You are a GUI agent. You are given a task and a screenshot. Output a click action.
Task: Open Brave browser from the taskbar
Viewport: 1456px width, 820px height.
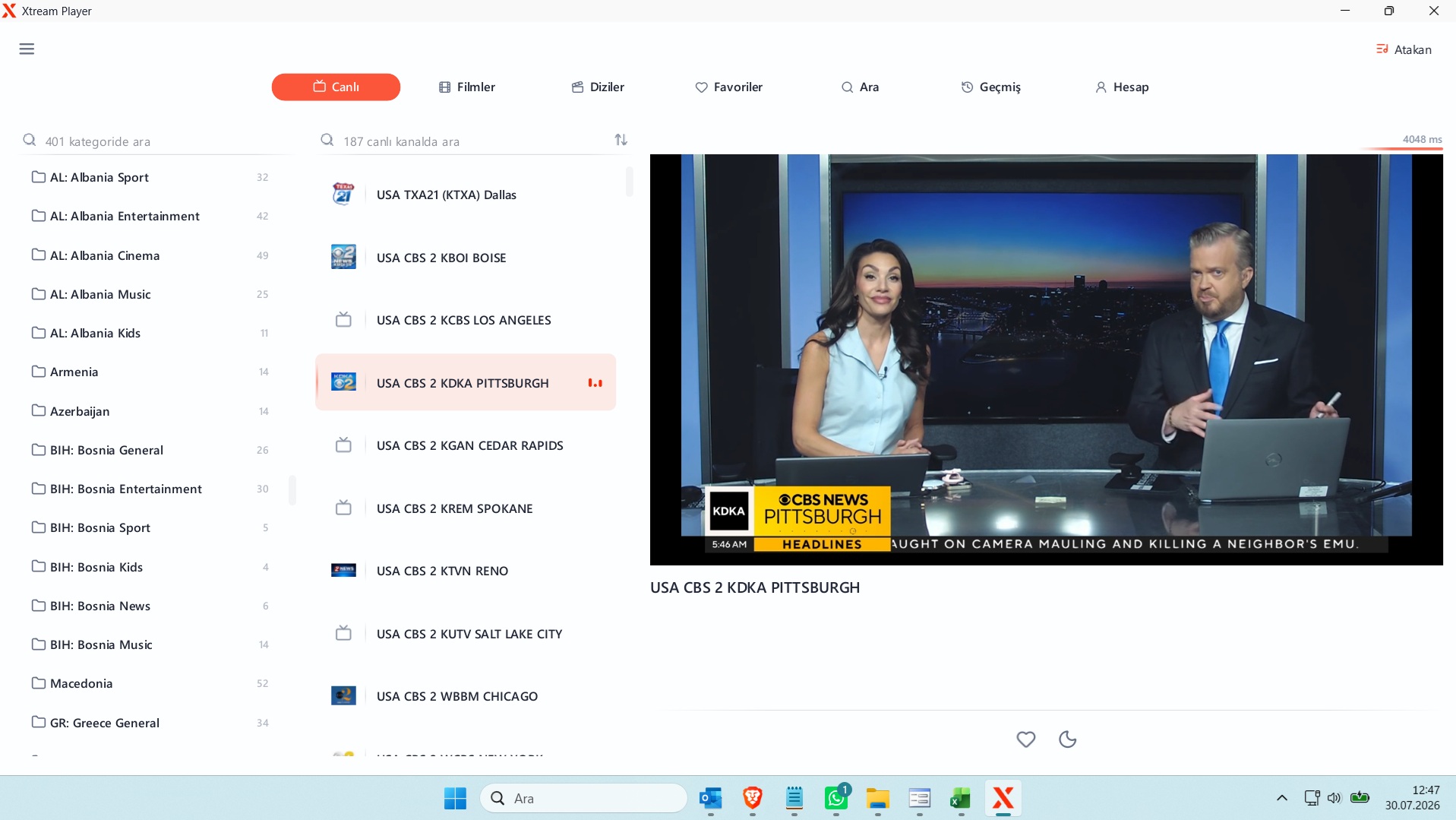pyautogui.click(x=752, y=798)
